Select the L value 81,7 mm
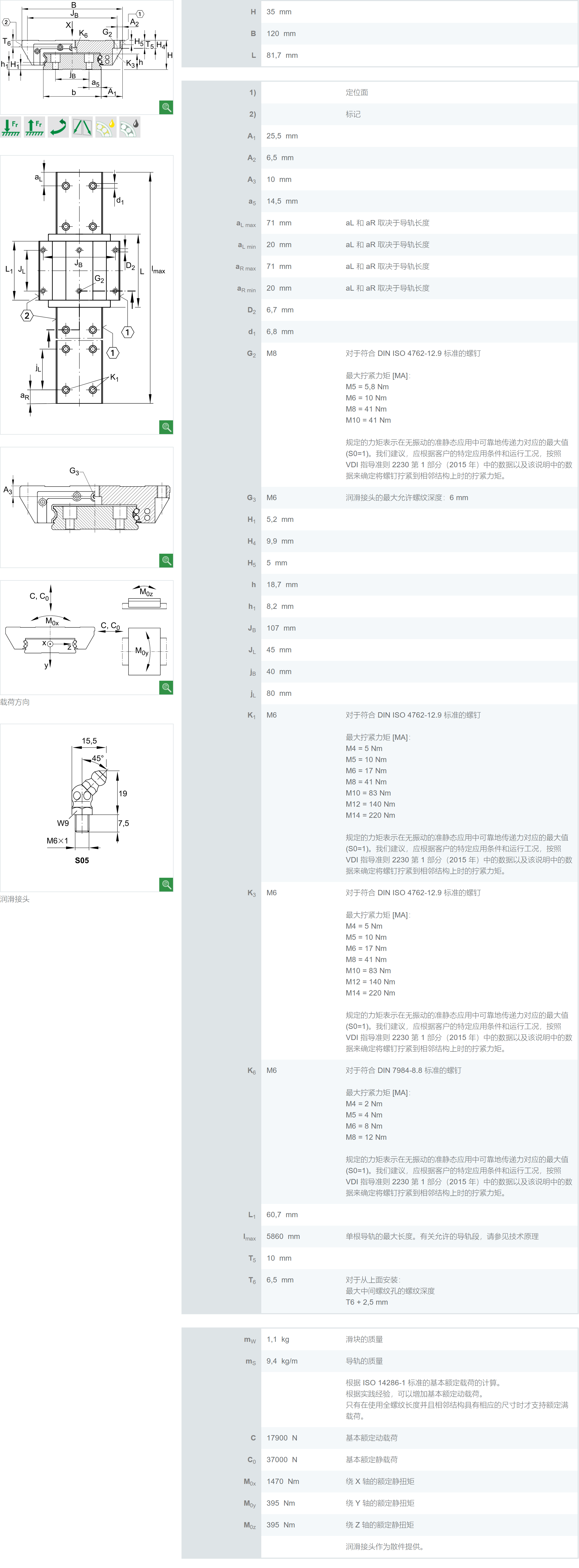Viewport: 579px width, 1568px height. [282, 55]
